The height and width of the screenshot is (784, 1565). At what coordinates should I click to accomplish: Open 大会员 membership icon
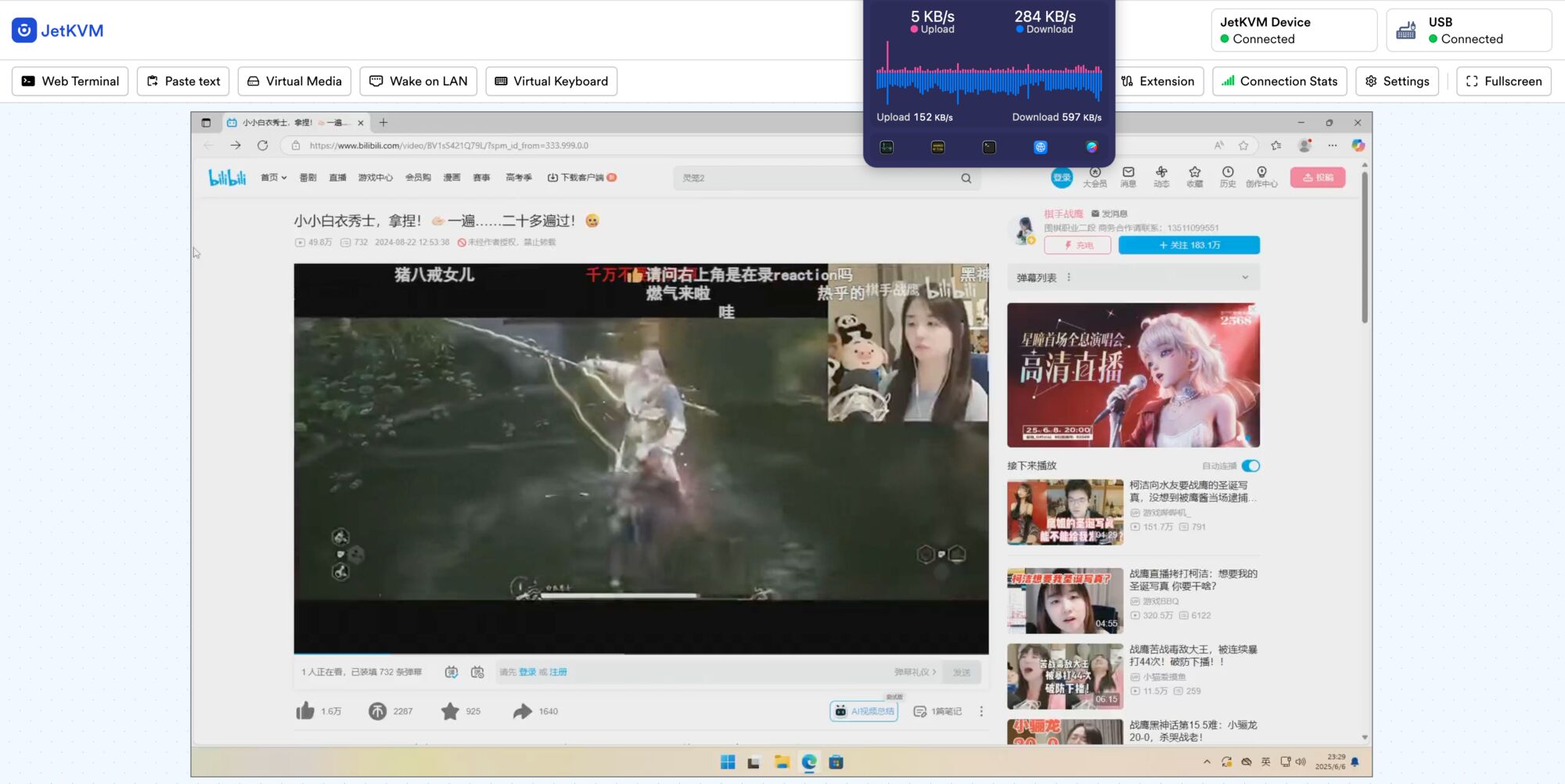point(1095,178)
